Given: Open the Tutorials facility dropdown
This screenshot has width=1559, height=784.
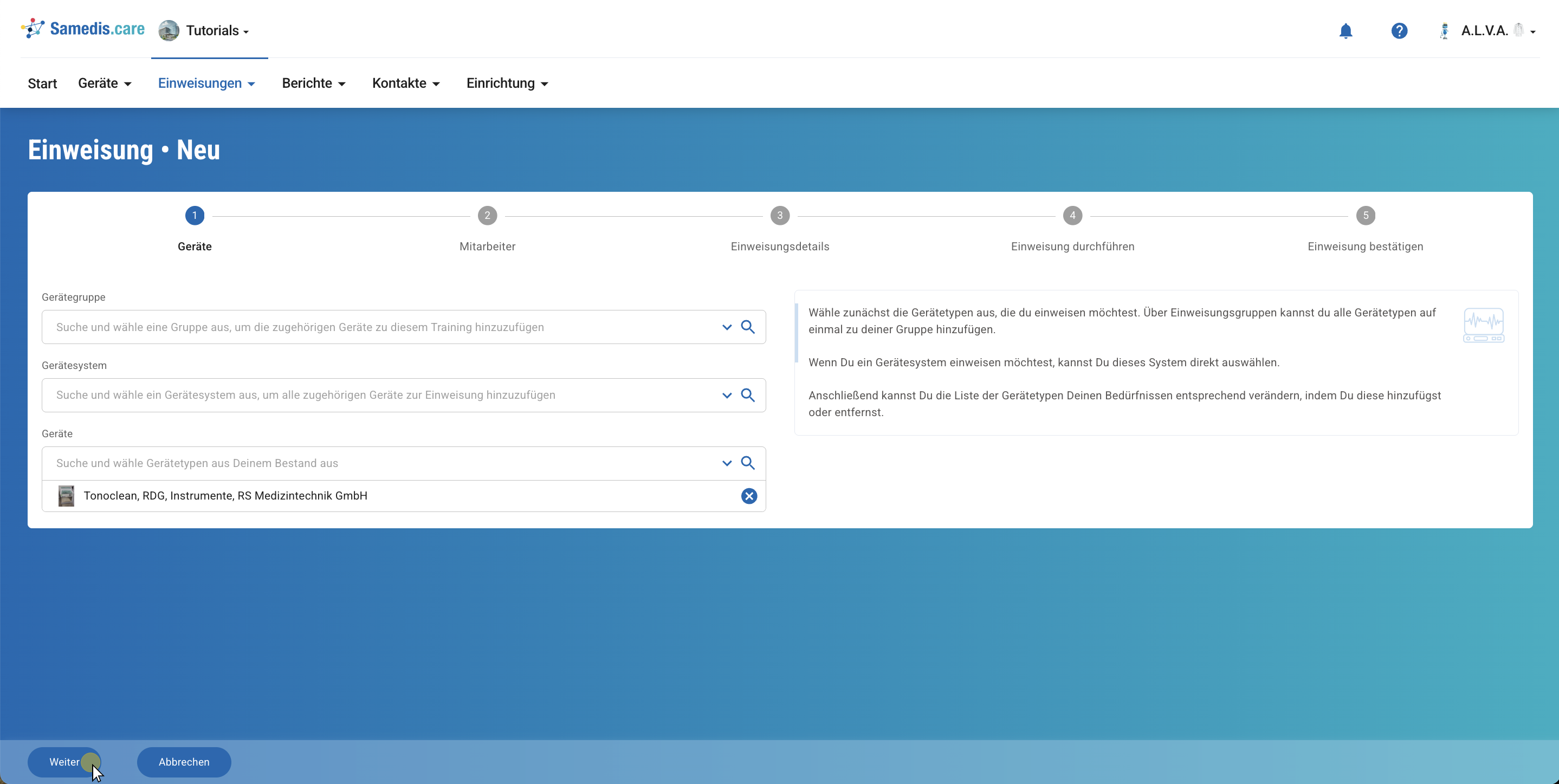Looking at the screenshot, I should [x=204, y=31].
